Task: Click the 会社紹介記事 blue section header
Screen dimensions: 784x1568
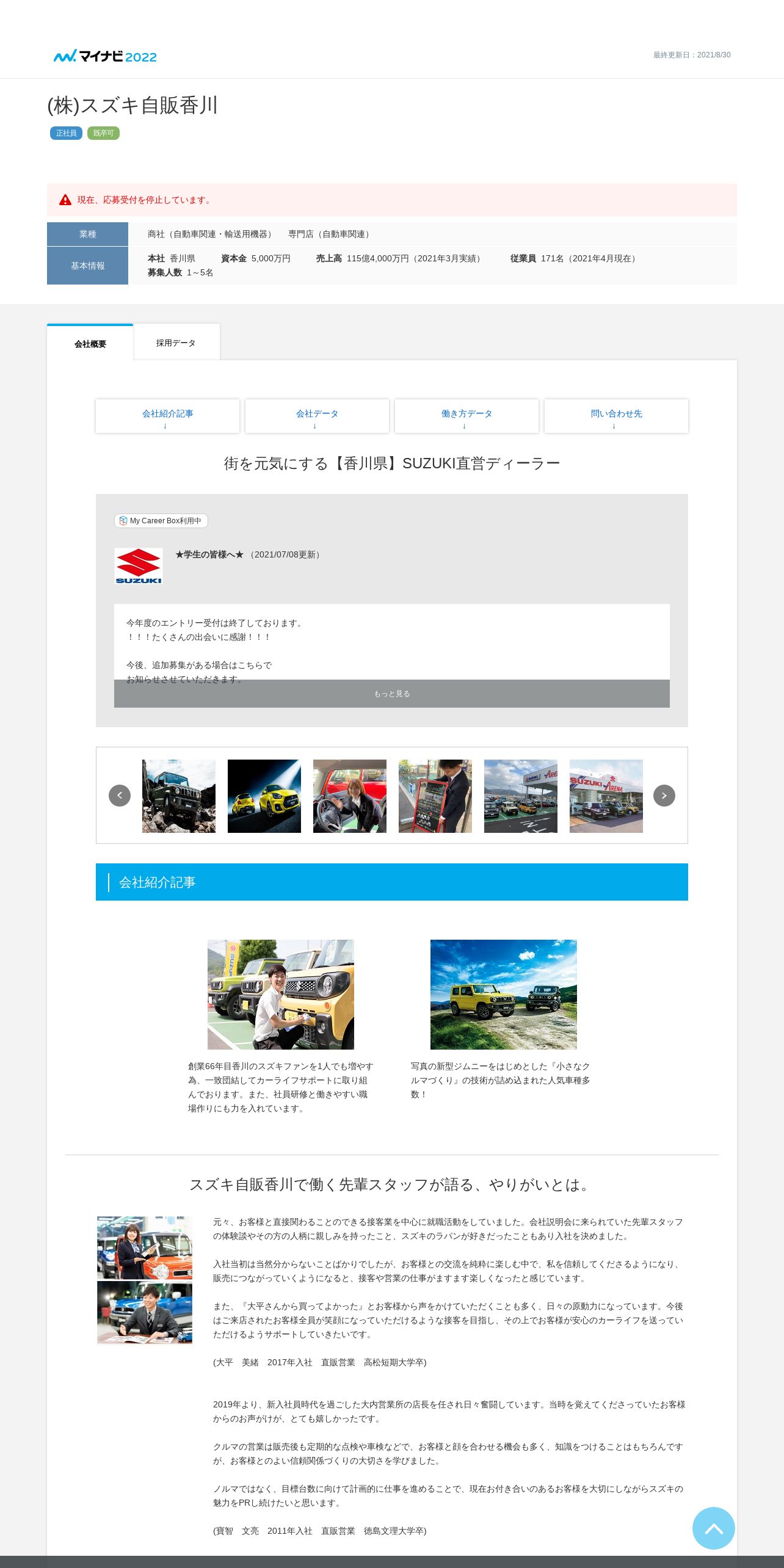Action: point(392,882)
